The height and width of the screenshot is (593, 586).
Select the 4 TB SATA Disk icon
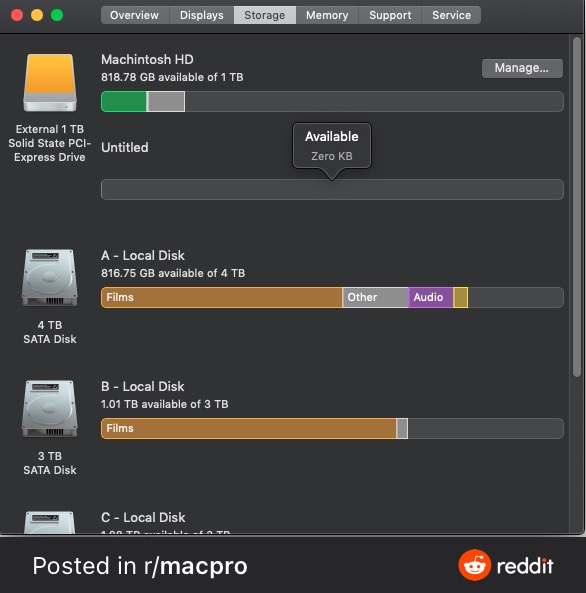pos(50,277)
